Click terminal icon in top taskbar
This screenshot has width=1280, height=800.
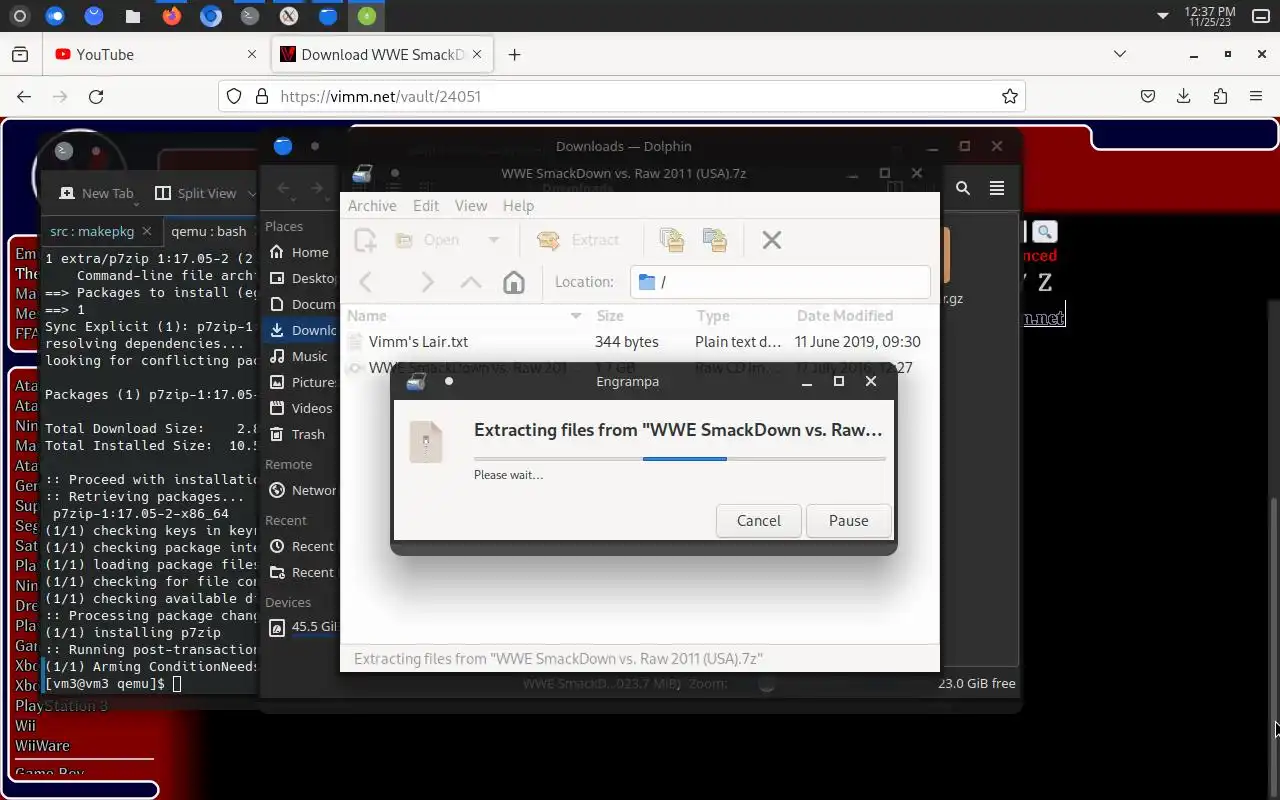[x=250, y=16]
